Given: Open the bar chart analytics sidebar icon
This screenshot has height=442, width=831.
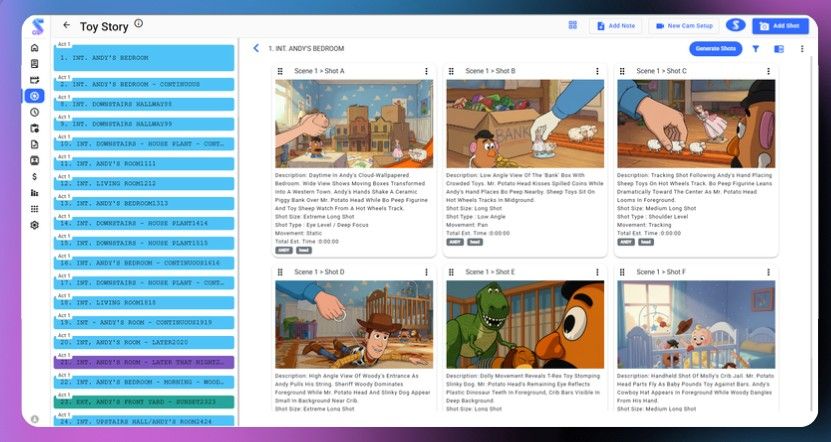Looking at the screenshot, I should 34,192.
